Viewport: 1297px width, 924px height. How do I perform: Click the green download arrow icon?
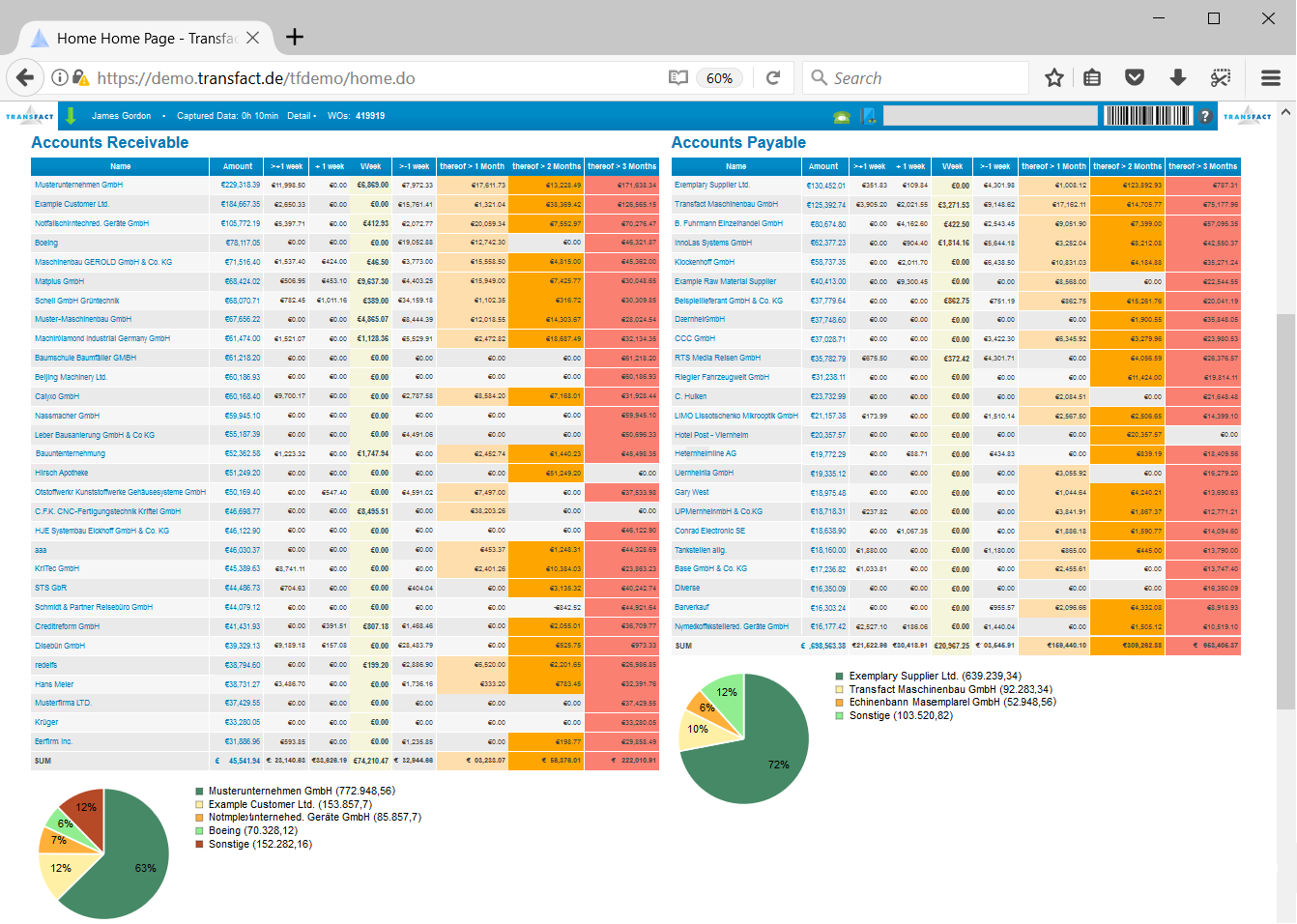(x=71, y=116)
